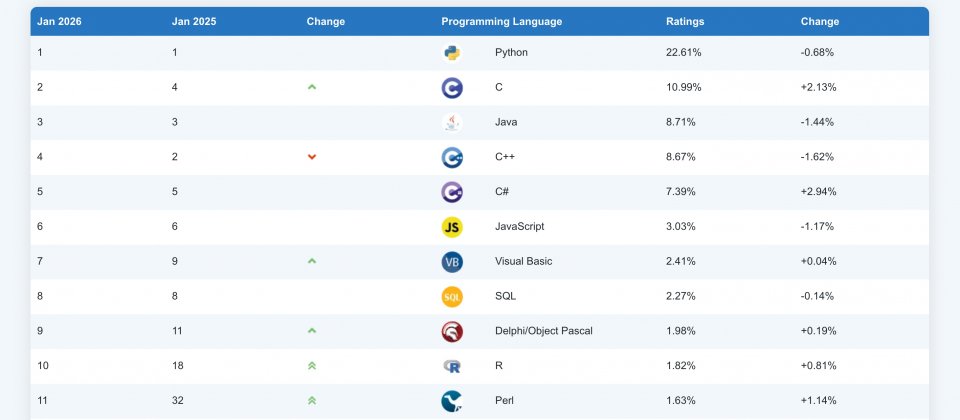Screen dimensions: 960x420
Task: Click the Delphi/Object Pascal name text
Action: click(x=543, y=331)
